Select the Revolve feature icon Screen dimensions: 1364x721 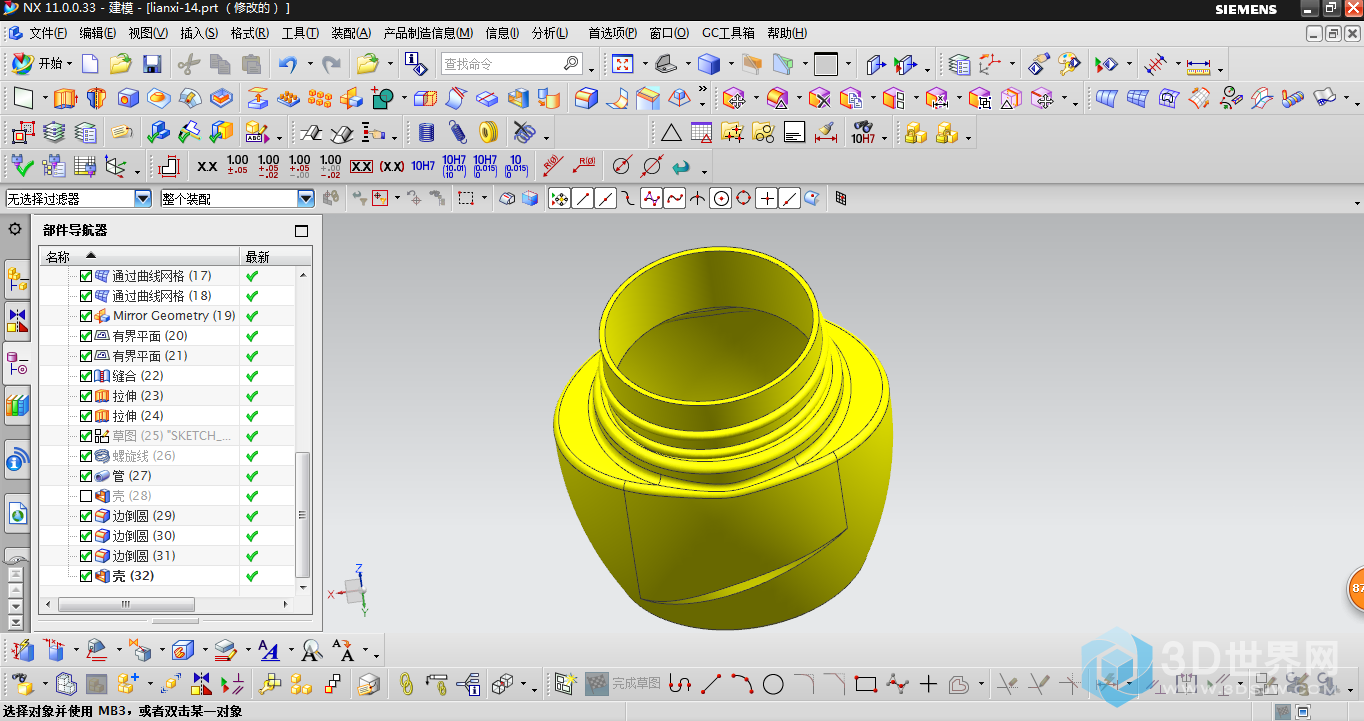point(96,99)
